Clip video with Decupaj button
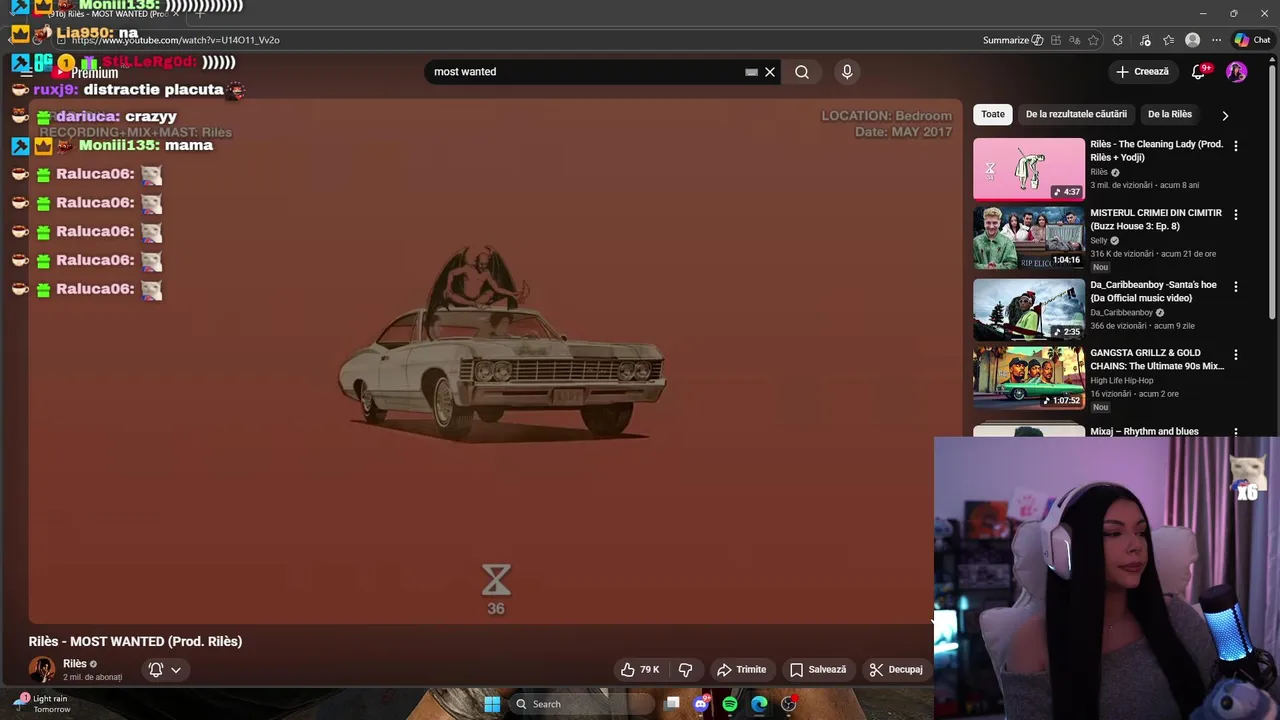This screenshot has width=1280, height=720. 896,670
